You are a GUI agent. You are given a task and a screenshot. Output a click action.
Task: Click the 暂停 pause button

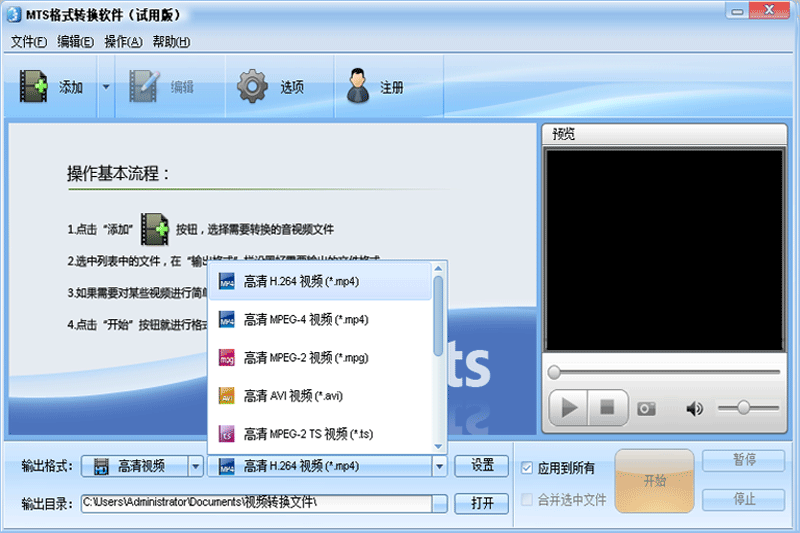click(743, 461)
